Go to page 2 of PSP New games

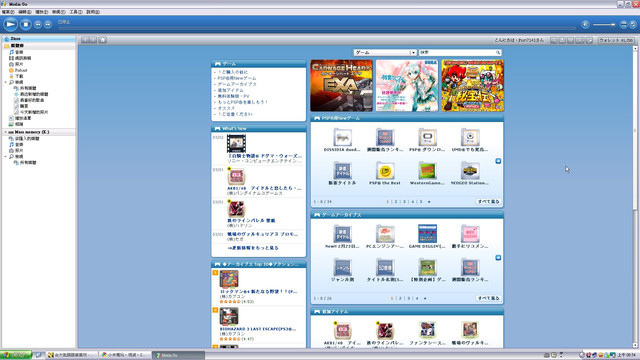pyautogui.click(x=396, y=202)
